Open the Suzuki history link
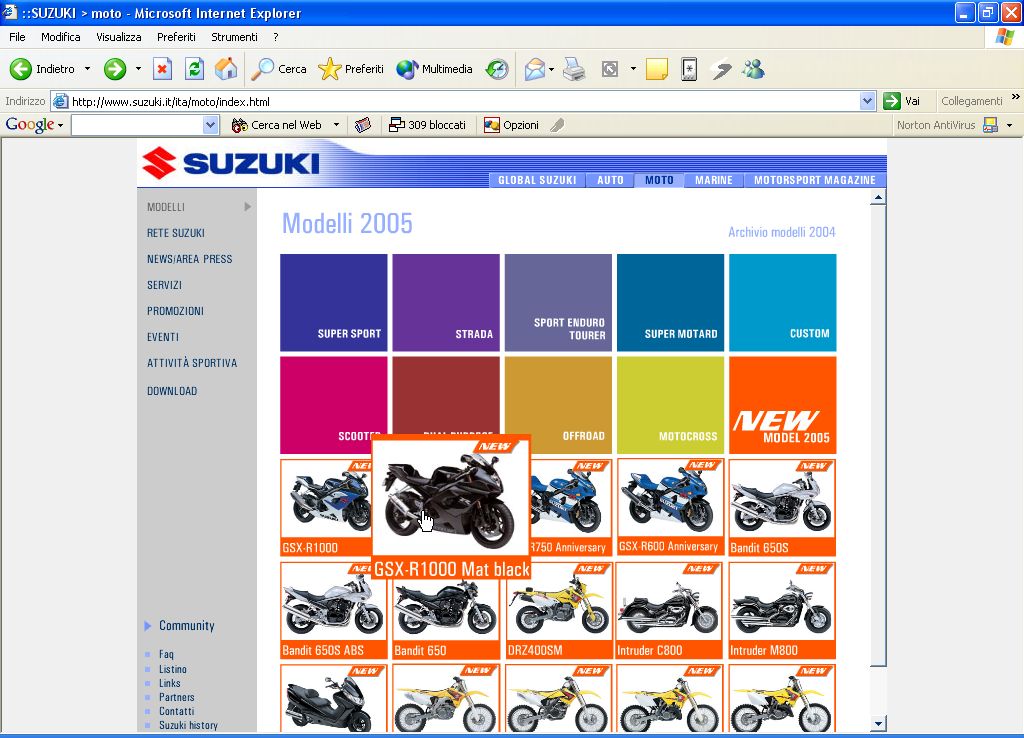 188,725
